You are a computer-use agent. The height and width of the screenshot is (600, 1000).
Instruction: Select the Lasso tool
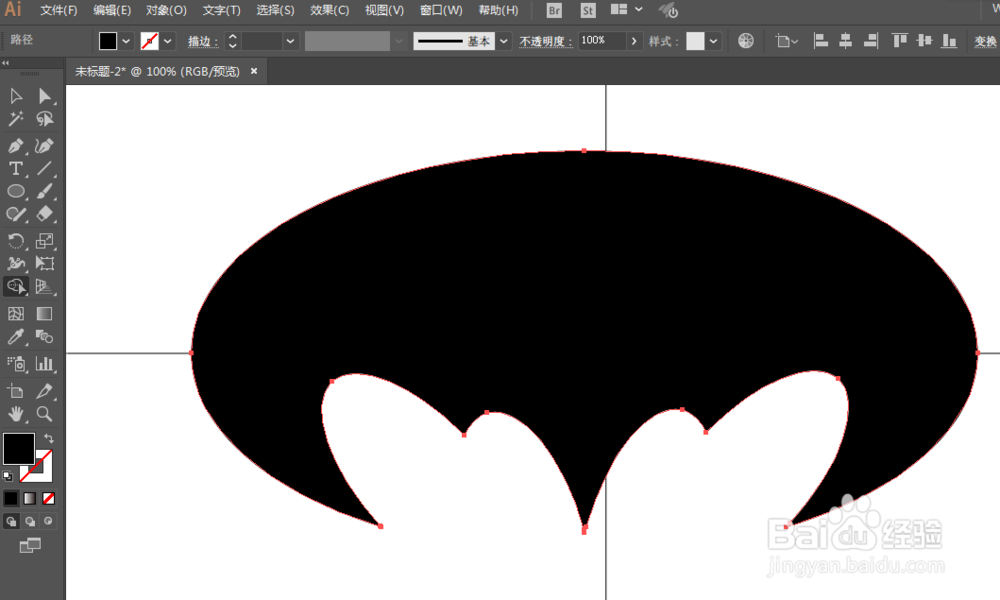[45, 119]
